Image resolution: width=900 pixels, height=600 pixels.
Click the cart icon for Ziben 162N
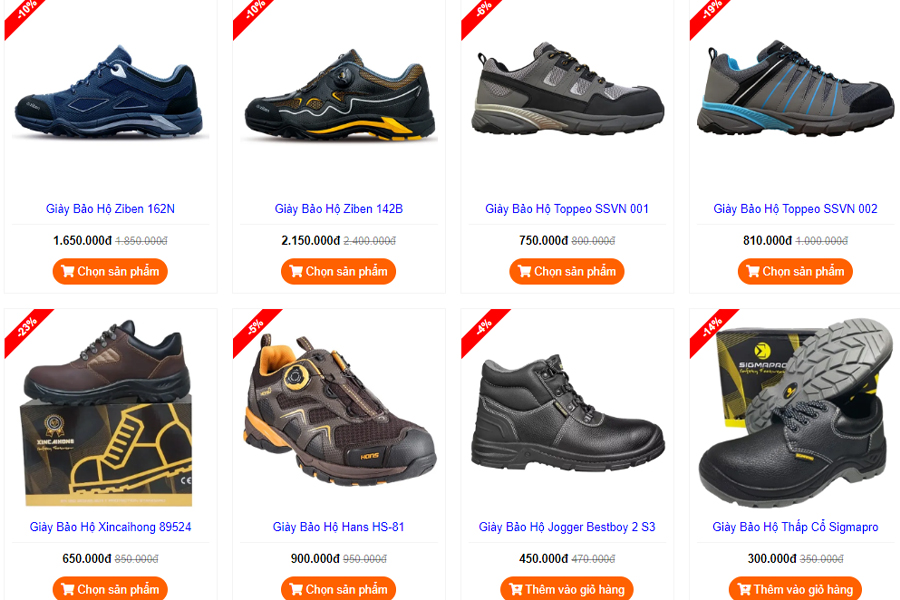pyautogui.click(x=68, y=271)
